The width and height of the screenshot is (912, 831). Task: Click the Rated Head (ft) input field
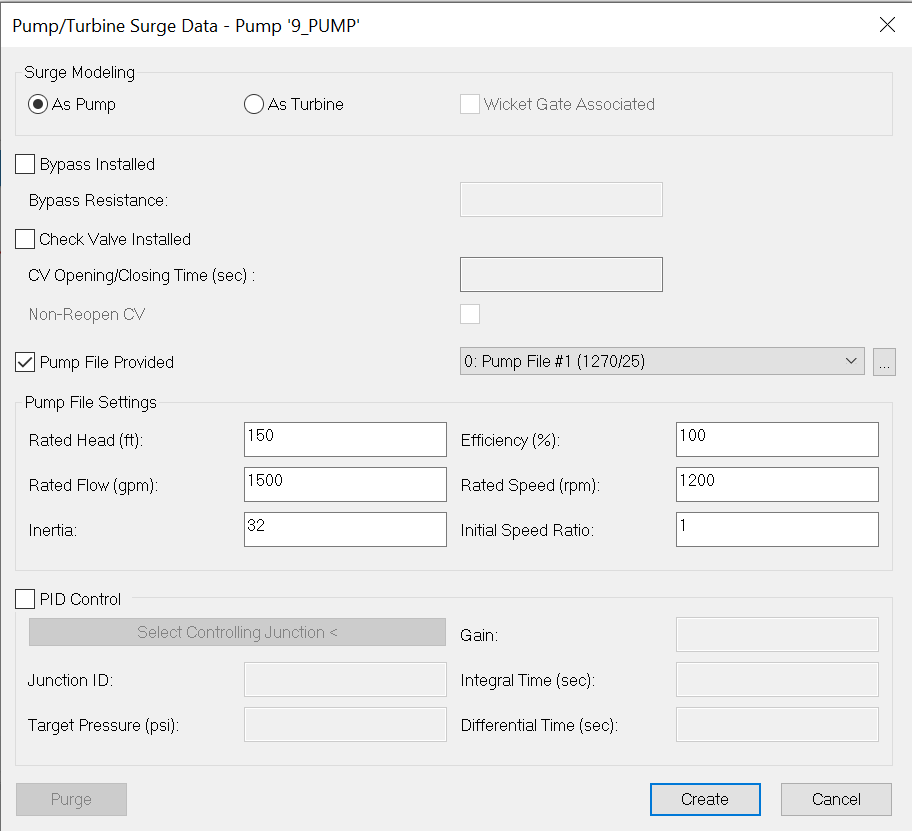point(345,439)
